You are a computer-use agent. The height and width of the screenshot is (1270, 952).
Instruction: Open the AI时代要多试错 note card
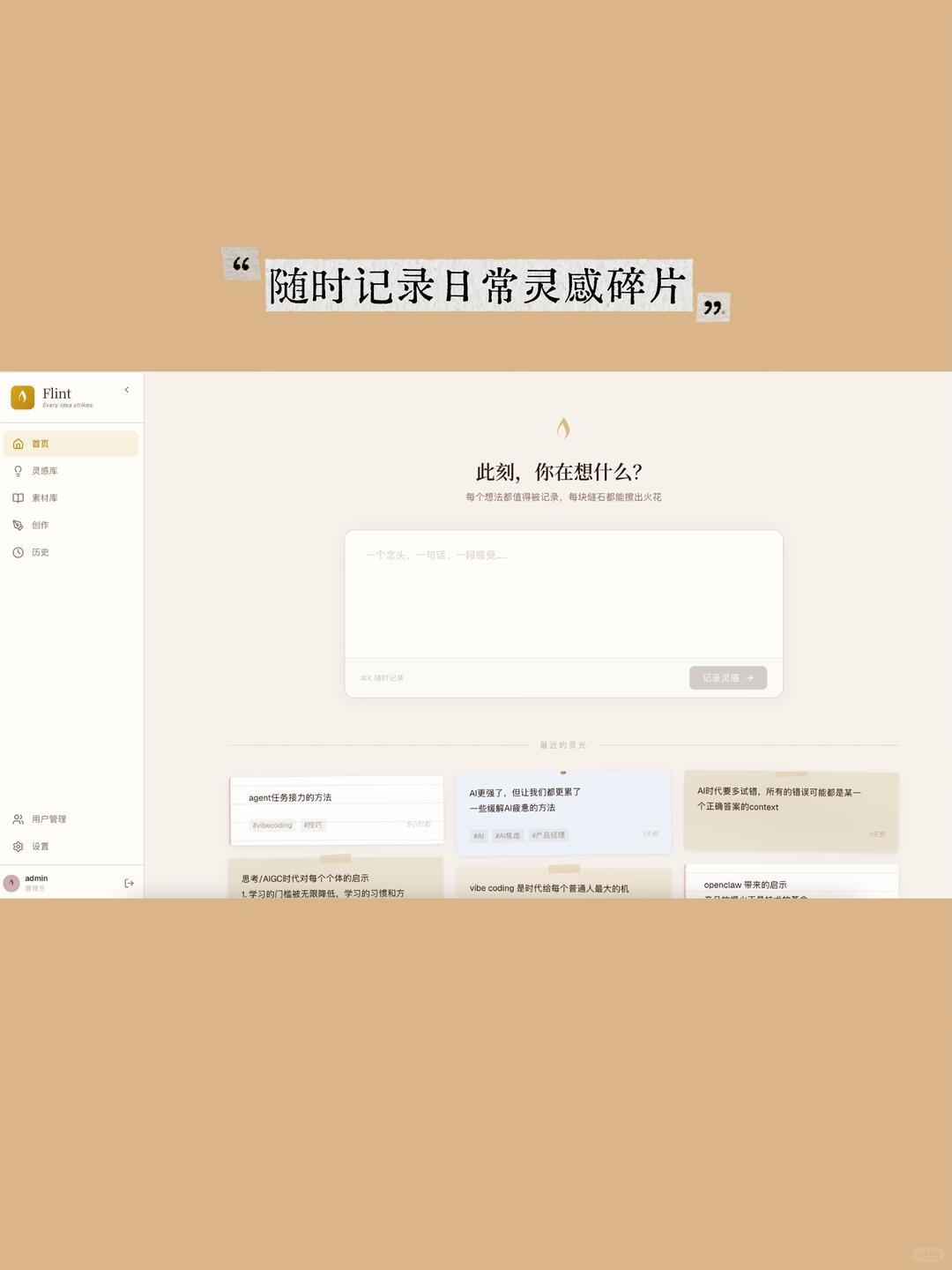point(792,812)
